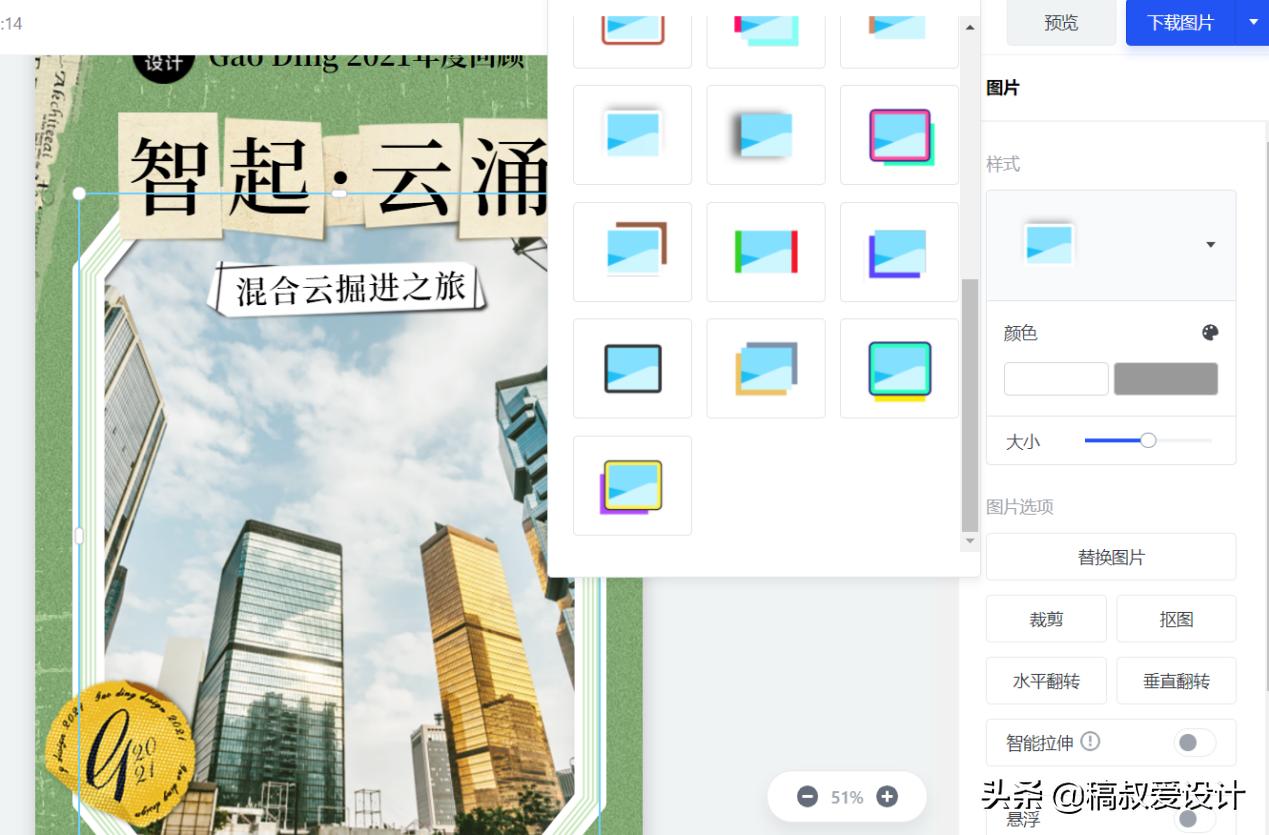Image resolution: width=1269 pixels, height=835 pixels.
Task: Select the yellow-purple overlap frame style
Action: [x=632, y=485]
